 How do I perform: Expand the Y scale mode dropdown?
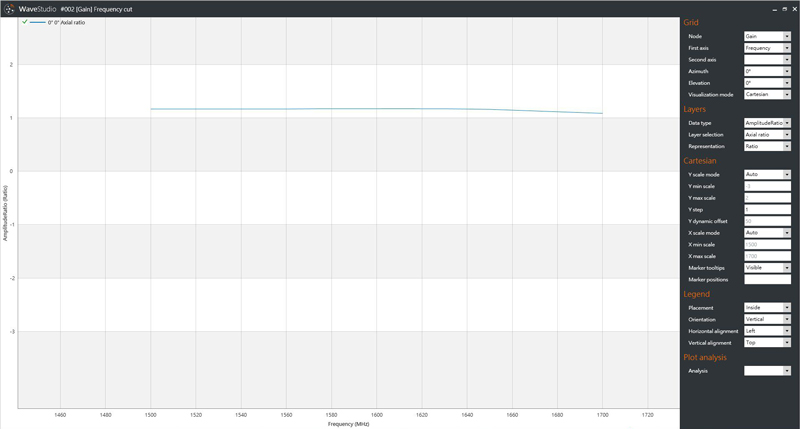(767, 174)
